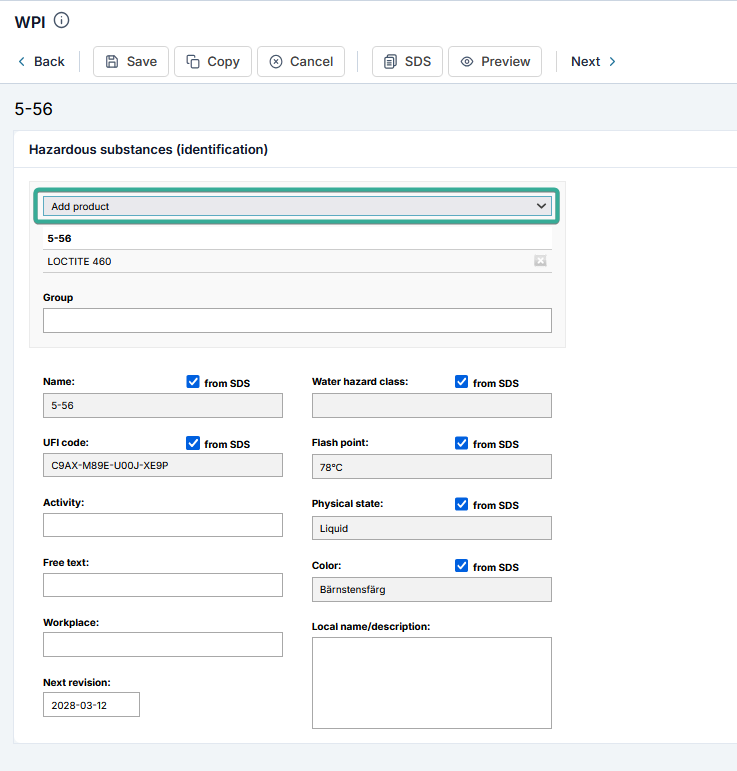Select the 5-56 product row

pyautogui.click(x=297, y=238)
